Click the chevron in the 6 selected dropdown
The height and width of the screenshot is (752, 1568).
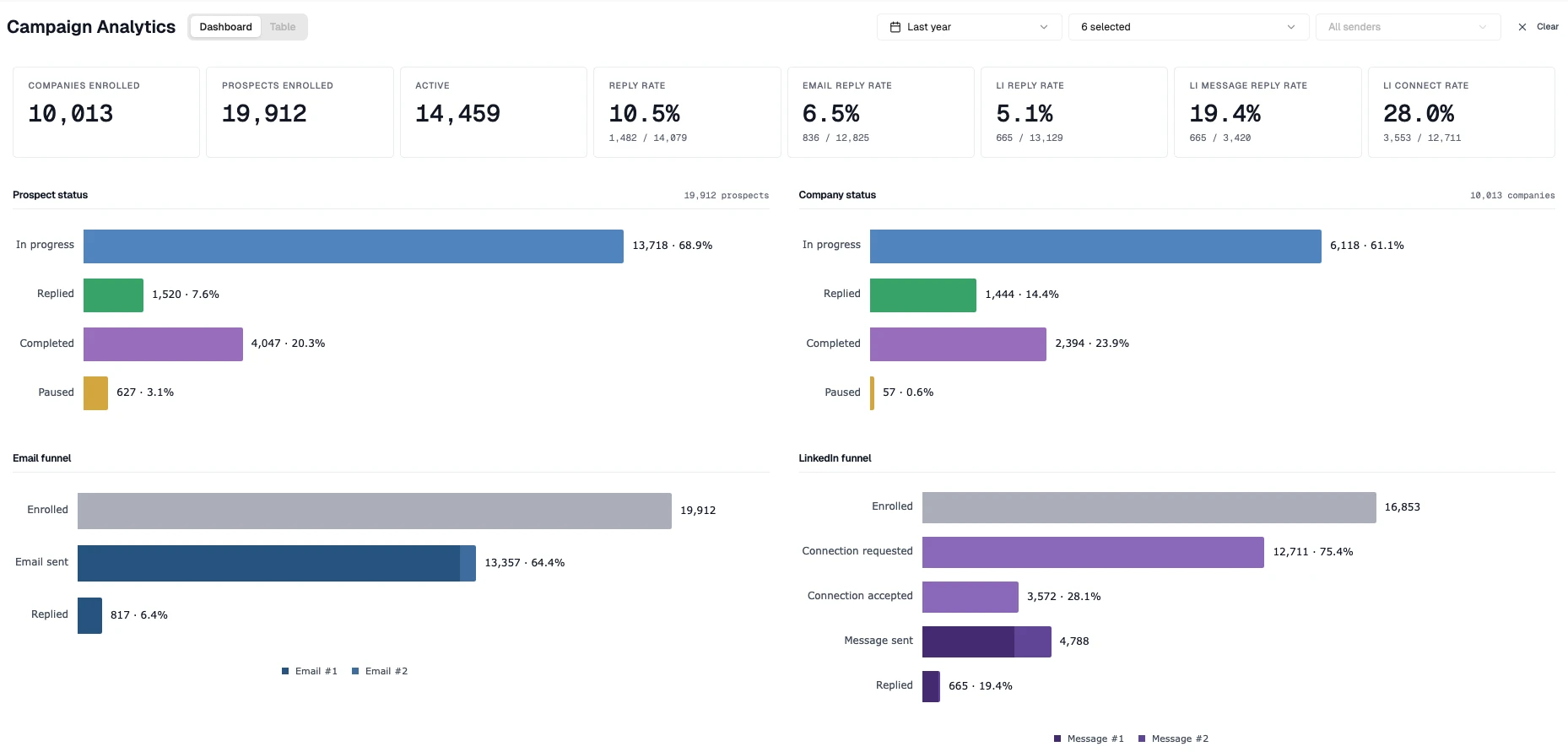1291,27
